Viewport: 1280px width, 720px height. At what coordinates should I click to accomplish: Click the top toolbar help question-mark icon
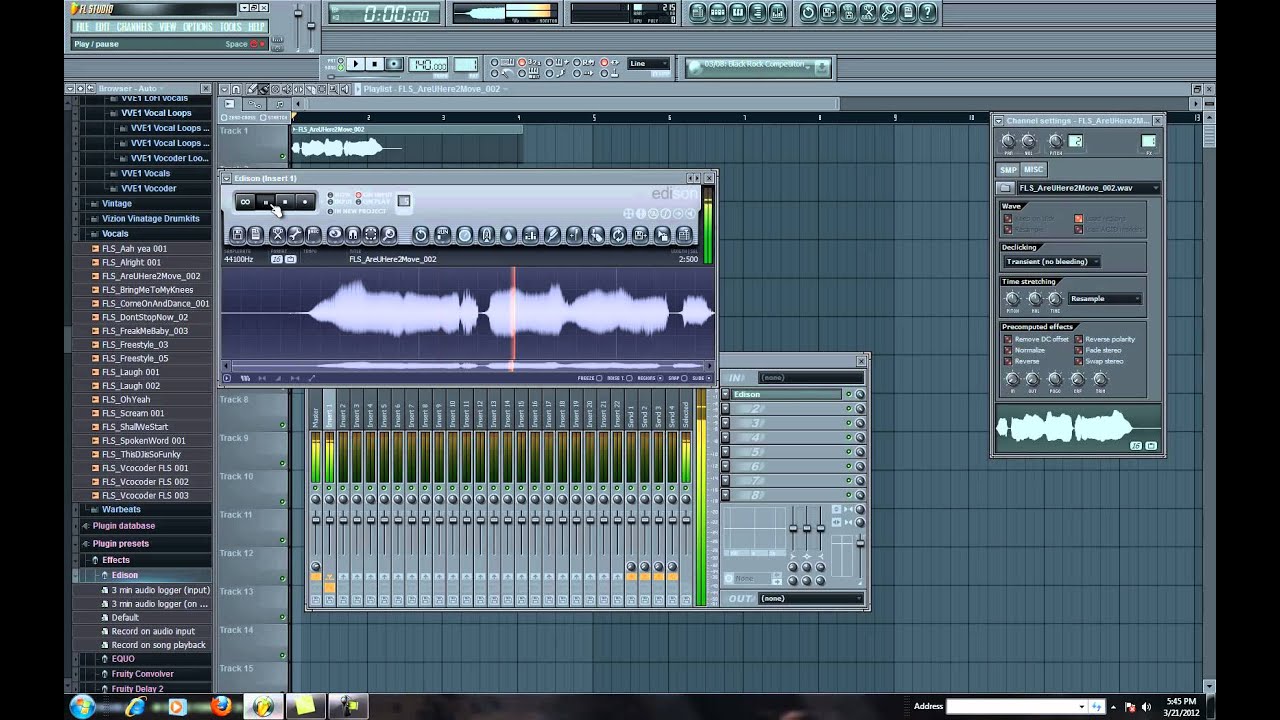(x=928, y=12)
